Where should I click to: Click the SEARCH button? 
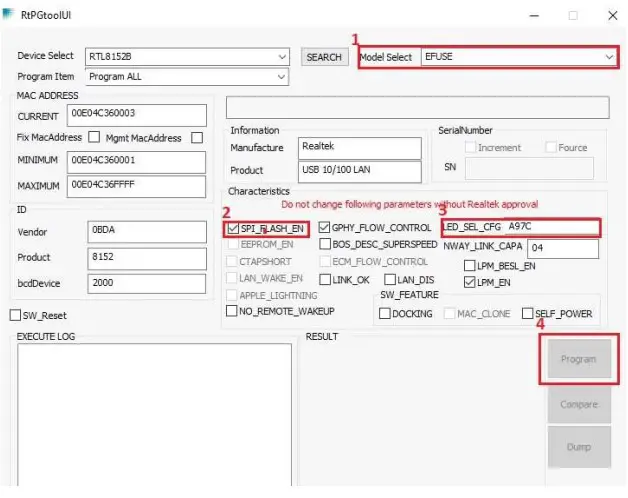(x=324, y=57)
